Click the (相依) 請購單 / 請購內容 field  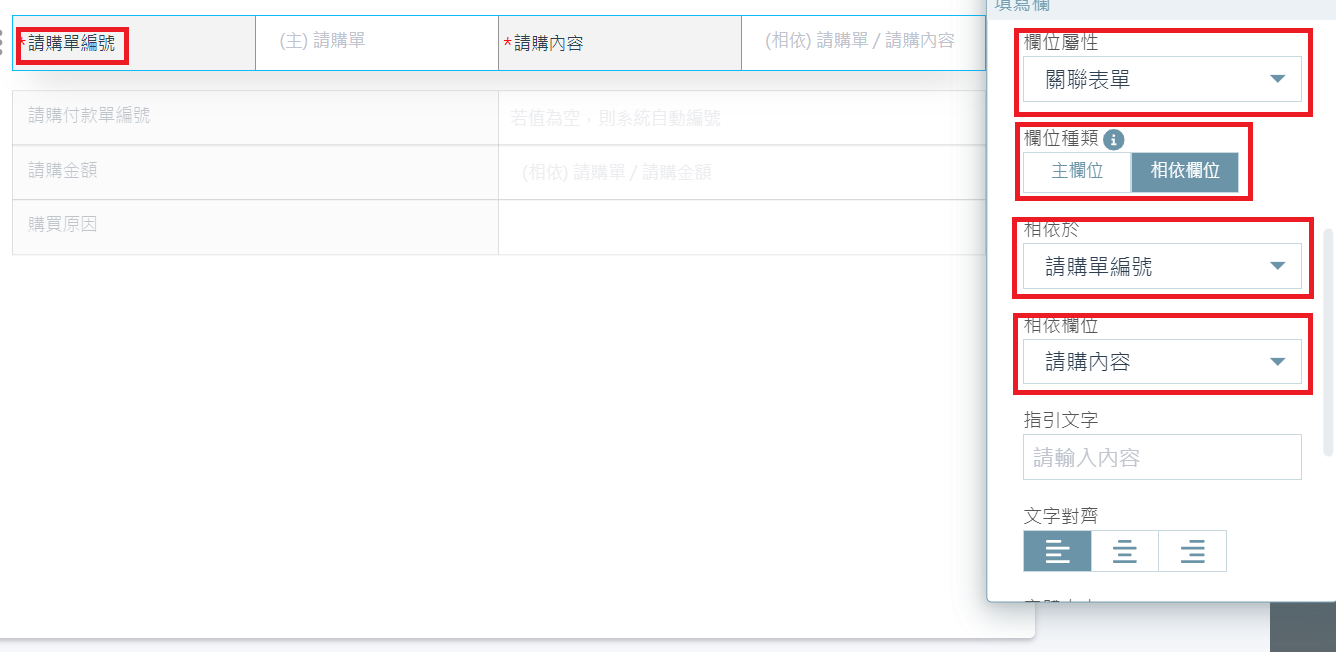point(861,42)
